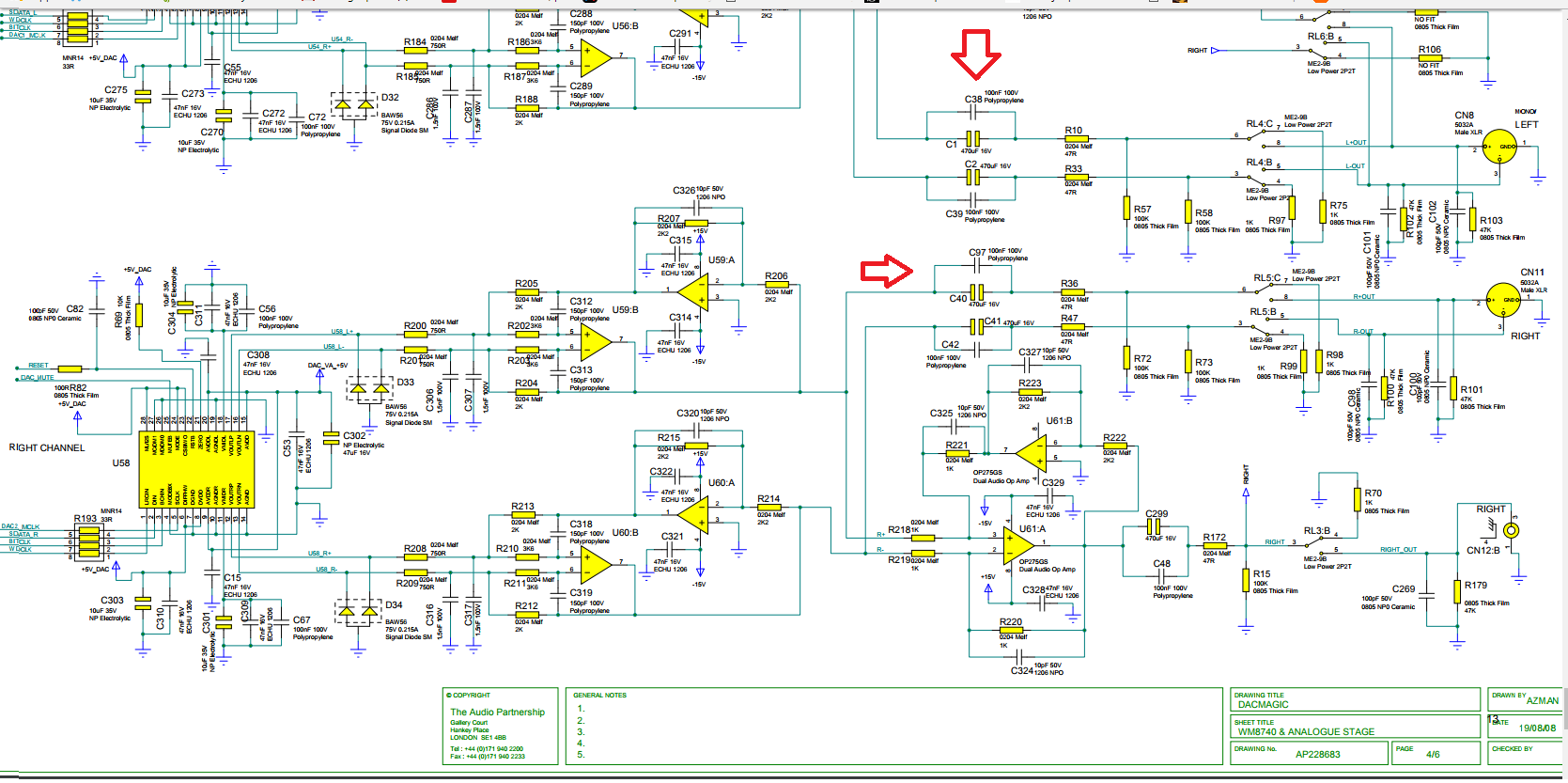Click the yellow U58 DAC chip body
This screenshot has height=783, width=1568.
pos(196,470)
